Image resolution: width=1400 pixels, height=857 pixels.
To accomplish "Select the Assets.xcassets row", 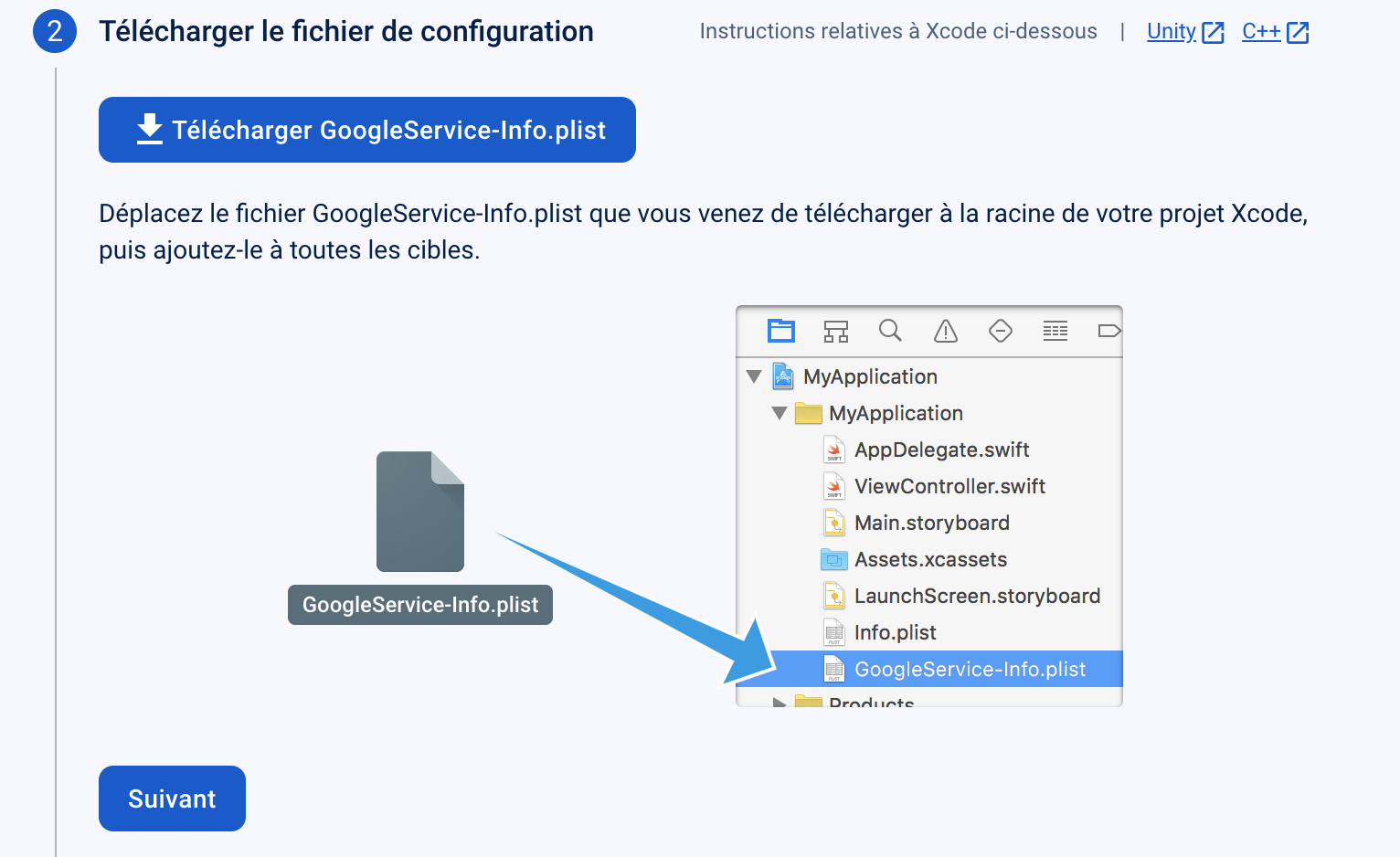I will tap(929, 559).
